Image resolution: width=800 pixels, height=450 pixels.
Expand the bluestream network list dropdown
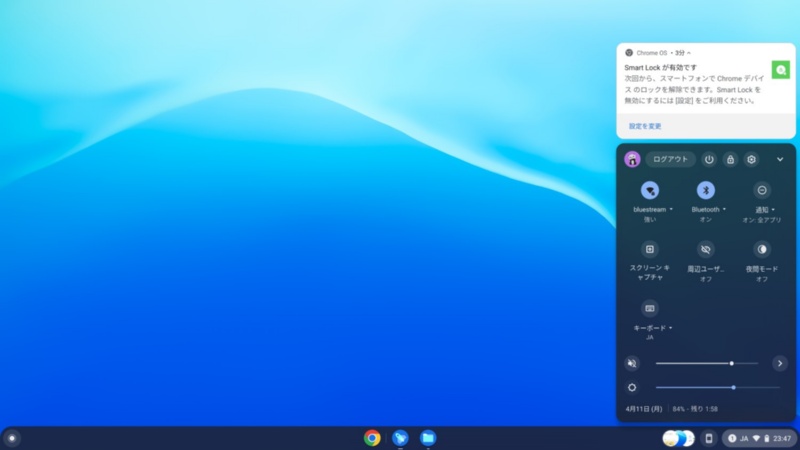(671, 210)
